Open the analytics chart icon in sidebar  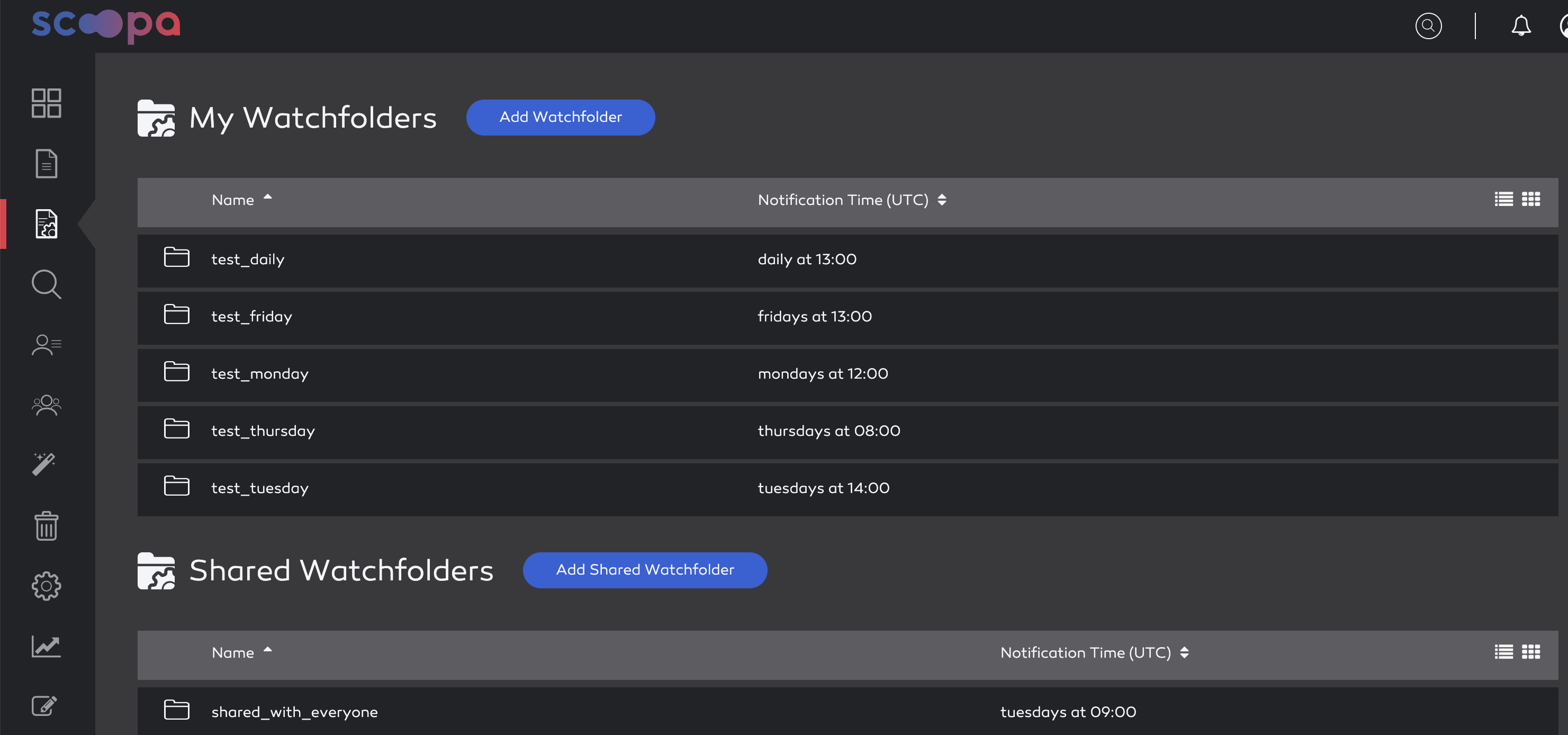point(46,646)
